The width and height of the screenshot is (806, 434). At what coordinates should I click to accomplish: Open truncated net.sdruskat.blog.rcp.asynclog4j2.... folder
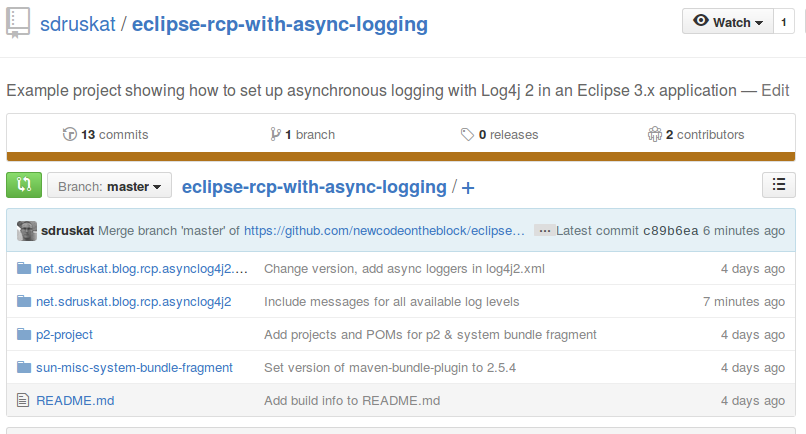point(142,269)
